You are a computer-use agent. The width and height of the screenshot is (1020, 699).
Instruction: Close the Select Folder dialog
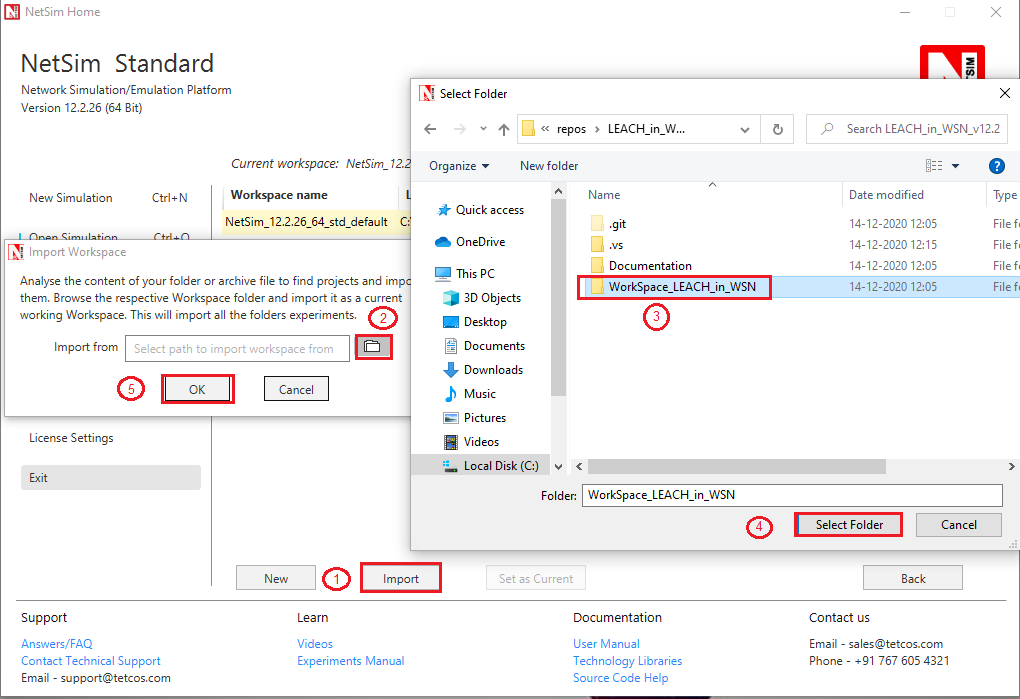pyautogui.click(x=1004, y=94)
